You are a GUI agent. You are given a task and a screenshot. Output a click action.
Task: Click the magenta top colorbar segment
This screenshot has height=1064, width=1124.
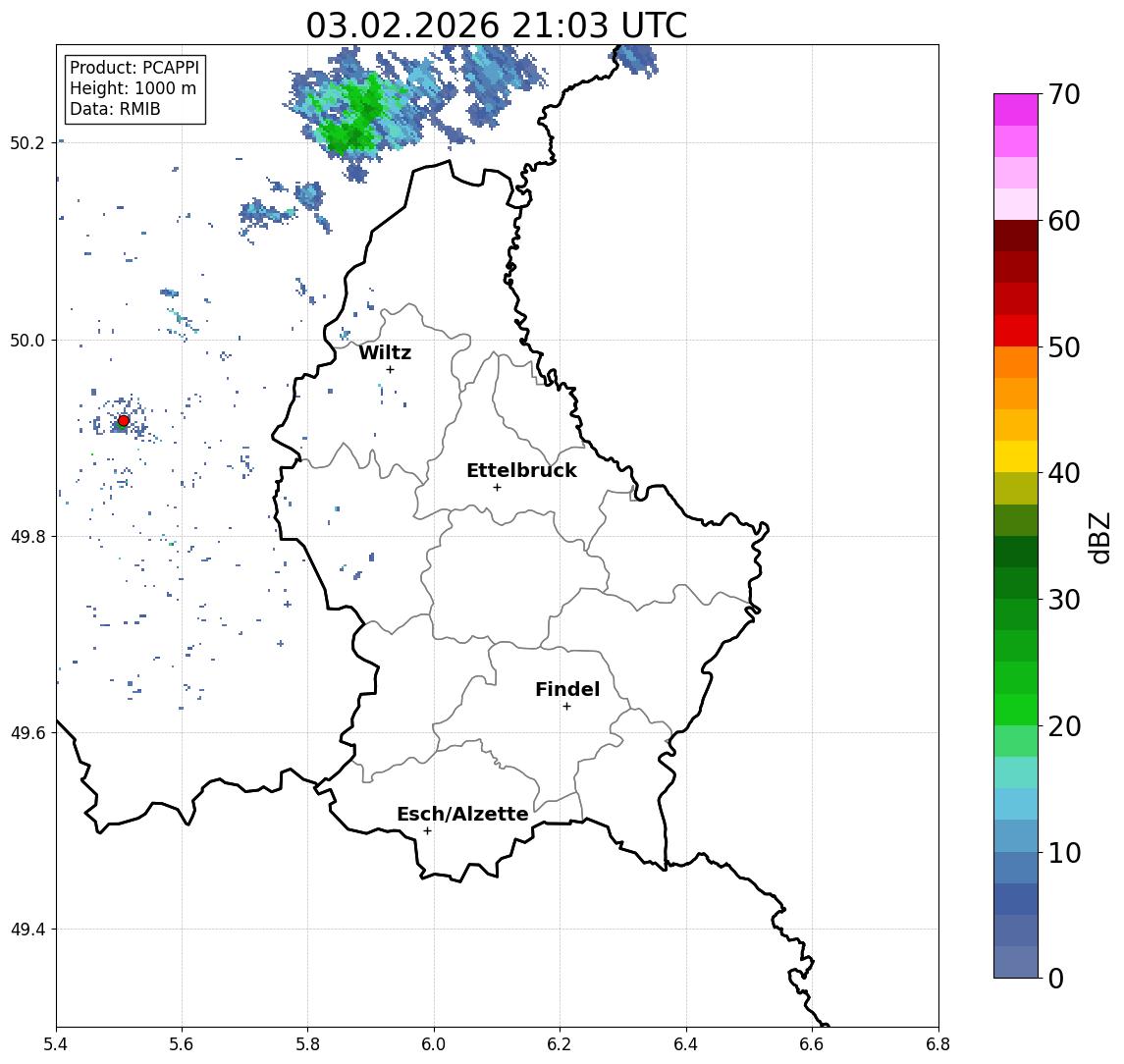[x=1016, y=110]
